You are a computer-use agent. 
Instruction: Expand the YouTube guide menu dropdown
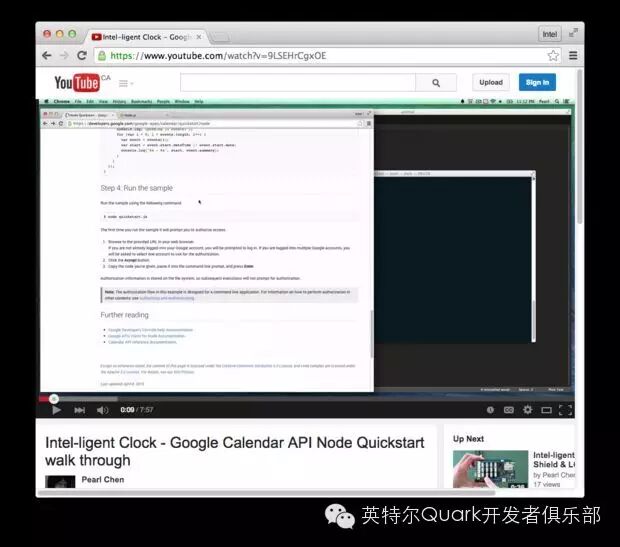(126, 83)
